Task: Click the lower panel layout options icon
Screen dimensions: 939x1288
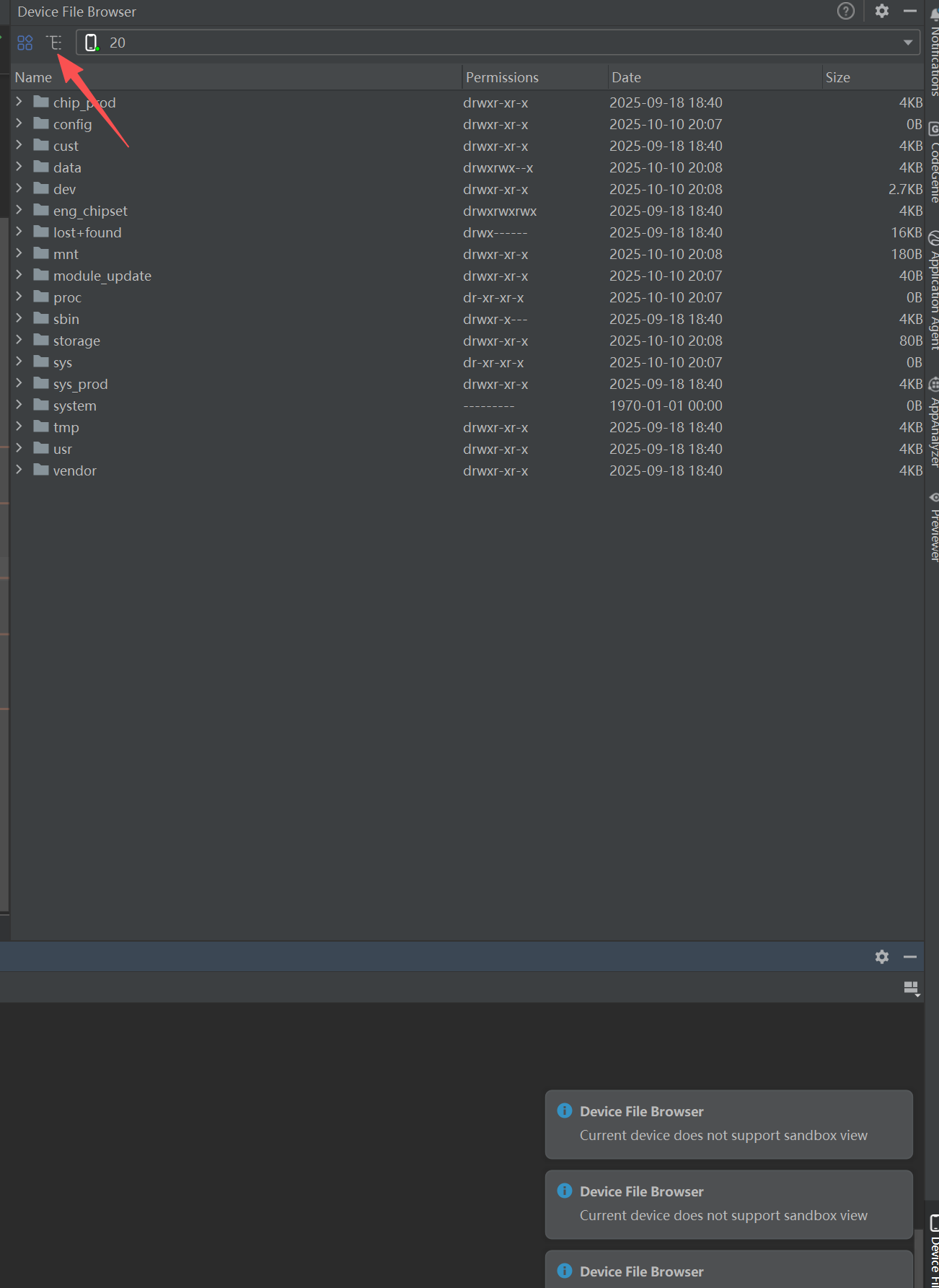Action: coord(912,988)
